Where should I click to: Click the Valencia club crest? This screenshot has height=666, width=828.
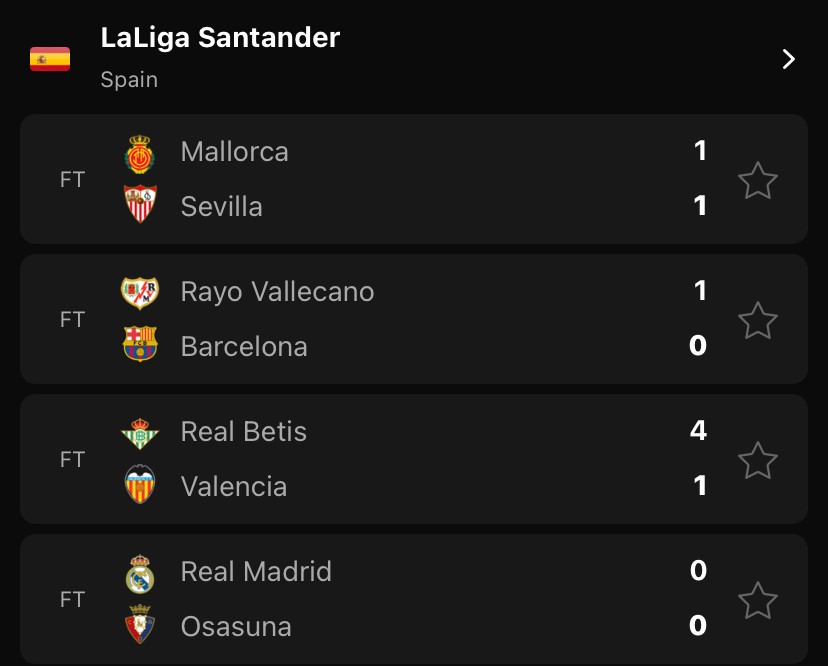point(140,486)
